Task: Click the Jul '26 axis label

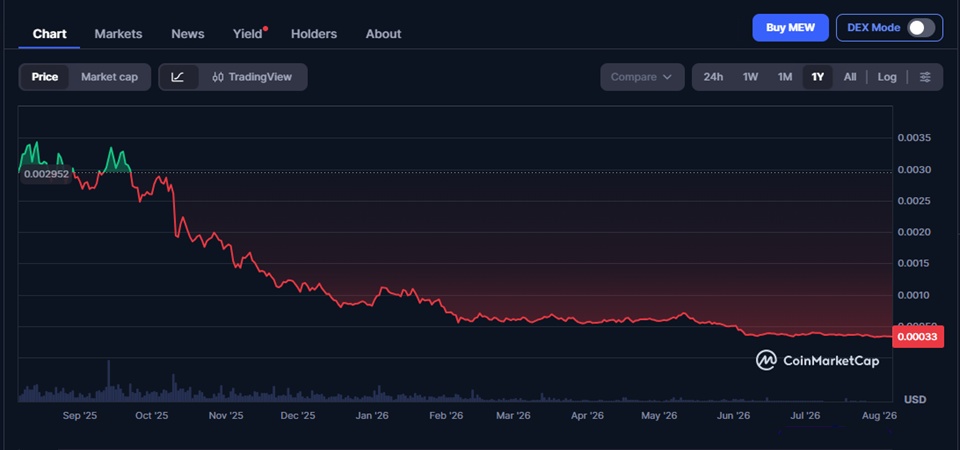Action: coord(805,416)
